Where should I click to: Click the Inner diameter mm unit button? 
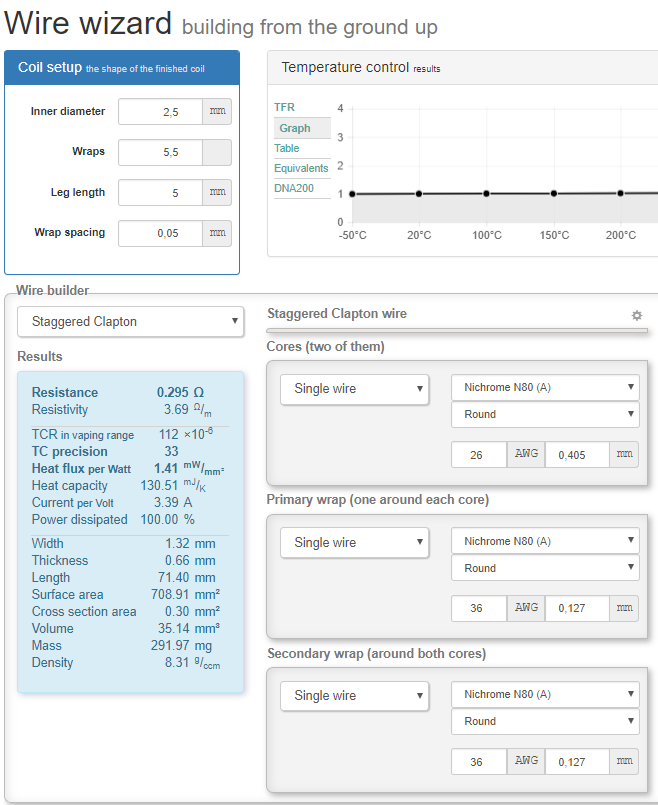[217, 112]
